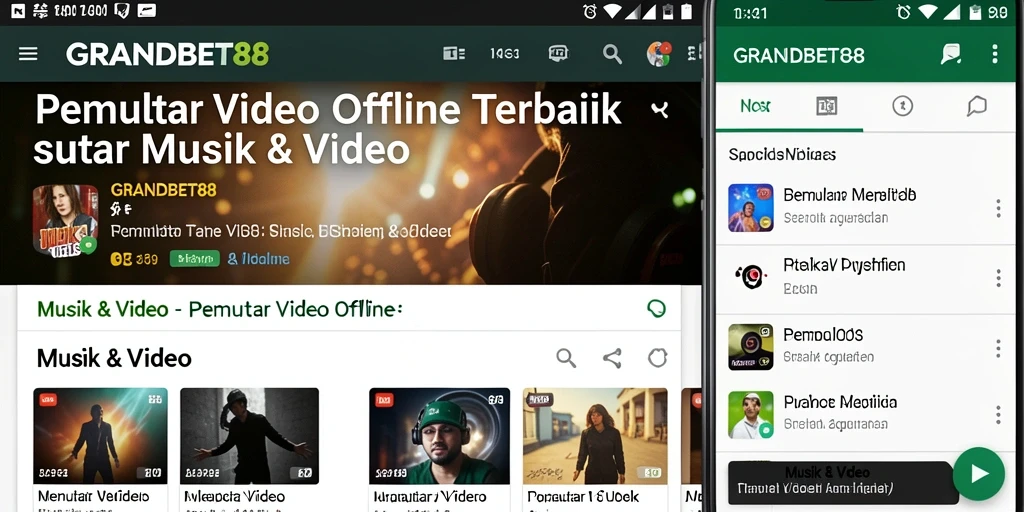Screen dimensions: 1024x512
Task: Click the phone app's chat icon in green header
Action: [x=950, y=54]
